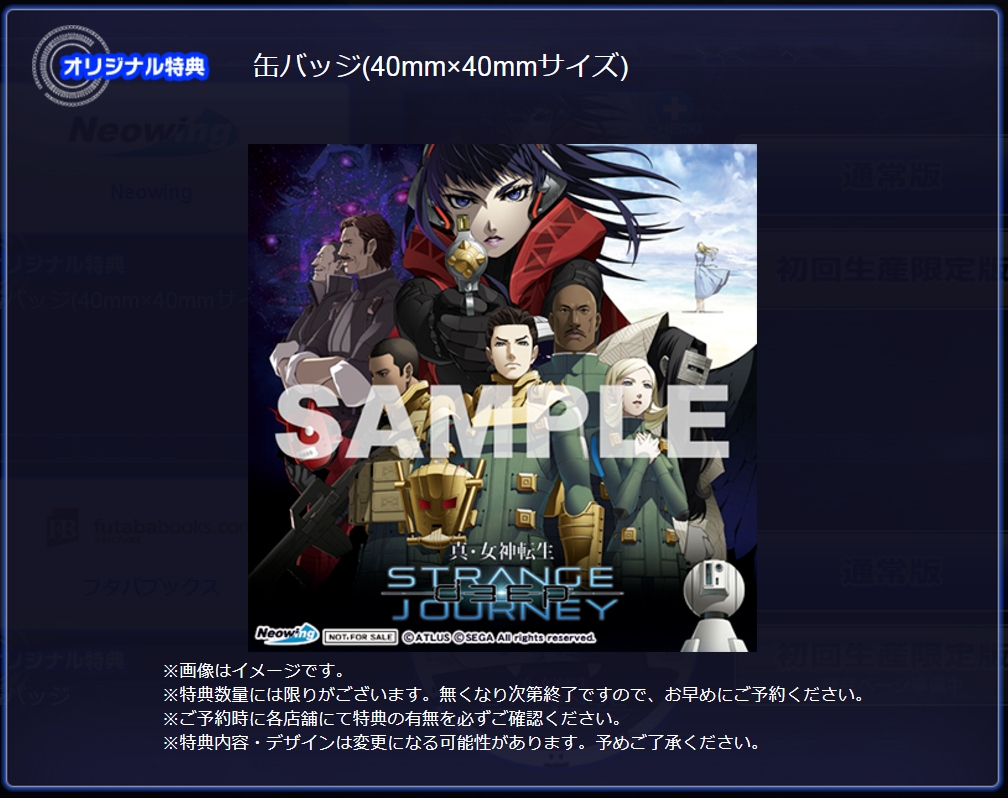Click the dimmed Neowing store logo behind the popup

pos(153,133)
